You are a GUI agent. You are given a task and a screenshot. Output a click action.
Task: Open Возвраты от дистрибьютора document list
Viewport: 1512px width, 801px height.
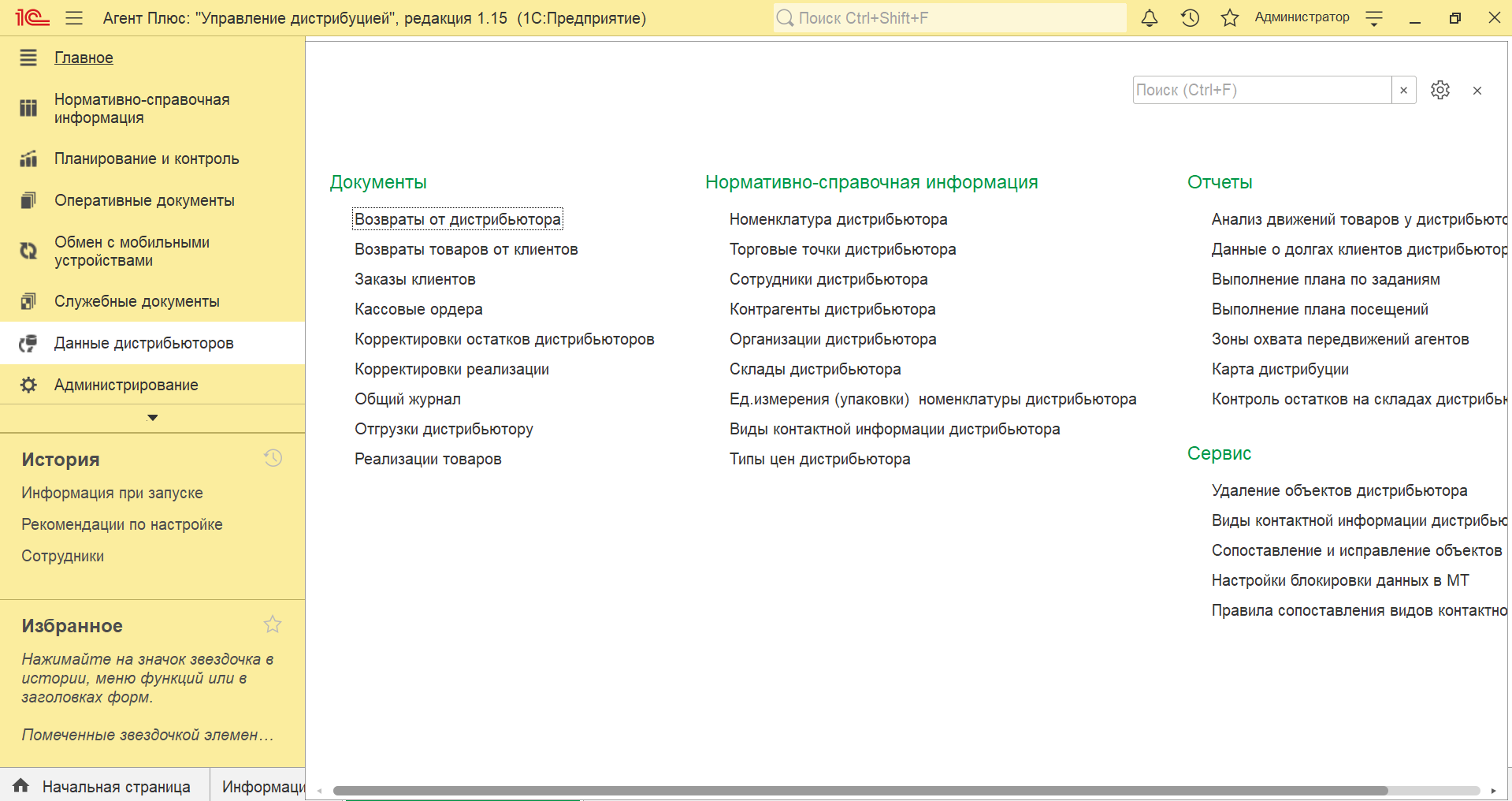(457, 219)
